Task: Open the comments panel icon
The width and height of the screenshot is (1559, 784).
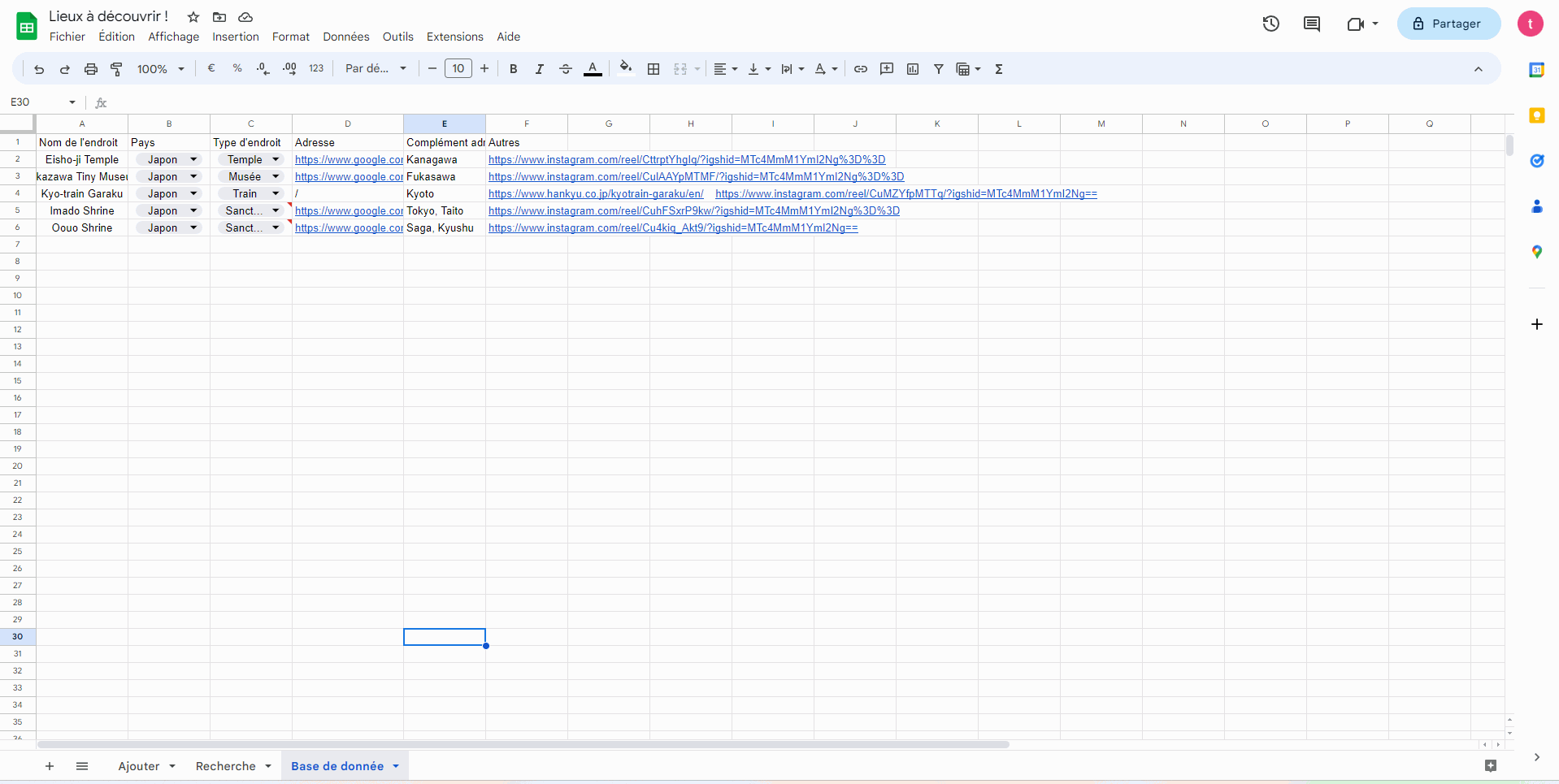Action: point(1311,24)
